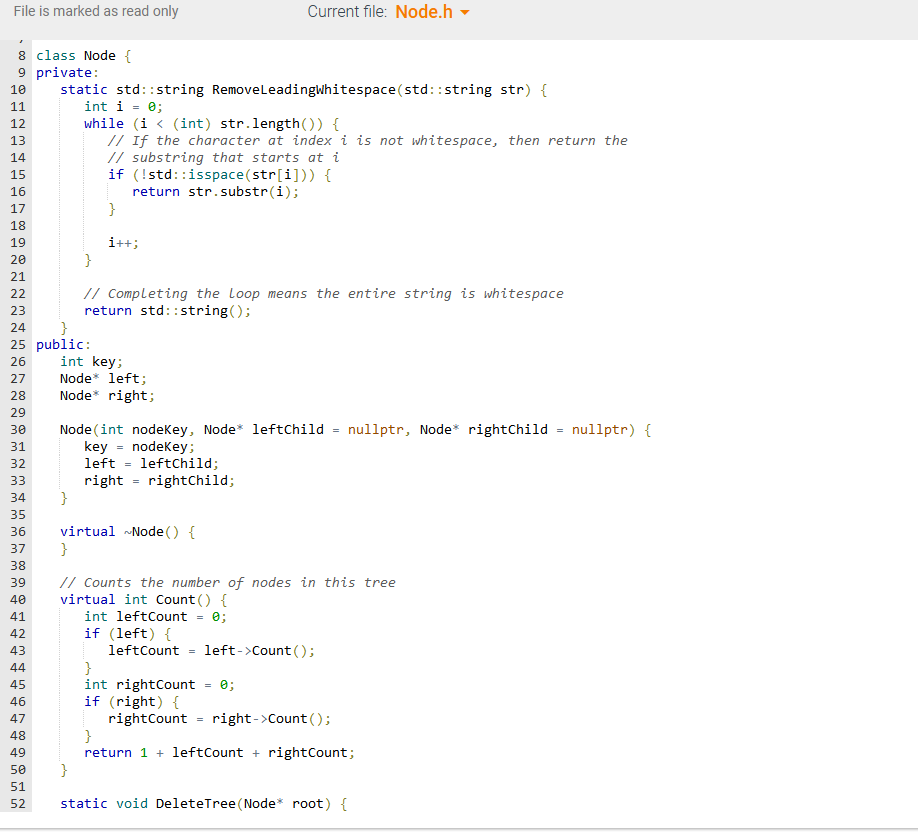The image size is (918, 832).
Task: Click line number 52 in the gutter
Action: pos(18,803)
